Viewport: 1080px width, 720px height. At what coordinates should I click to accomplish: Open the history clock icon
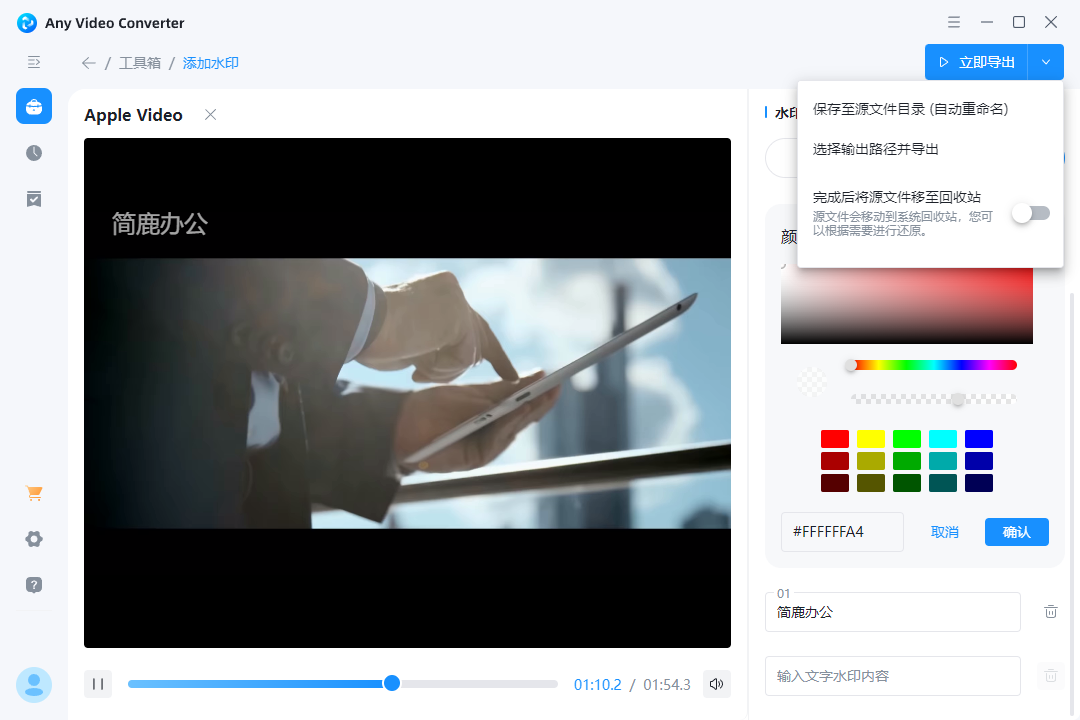pos(34,153)
